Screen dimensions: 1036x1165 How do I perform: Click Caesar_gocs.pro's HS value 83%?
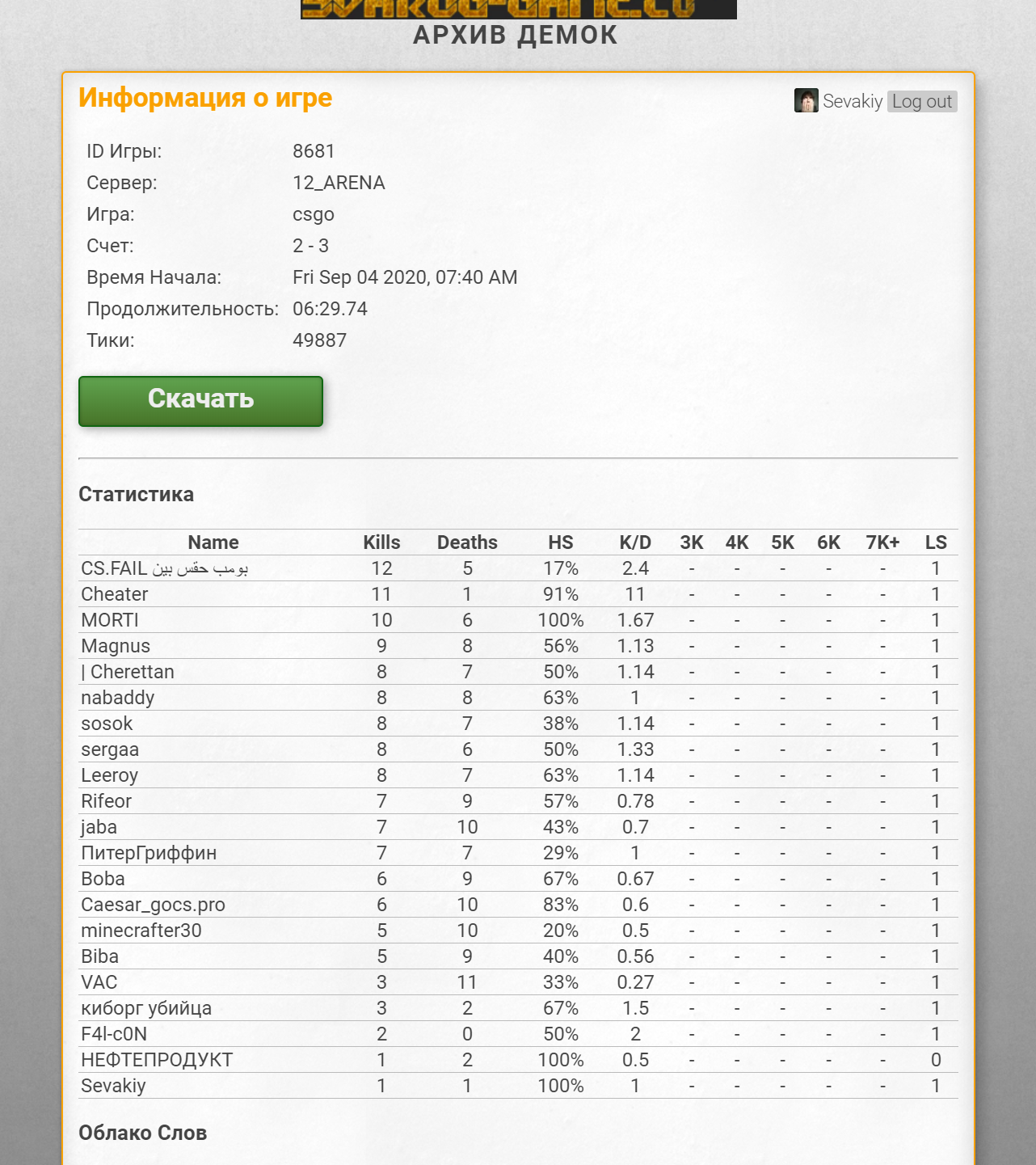coord(561,905)
